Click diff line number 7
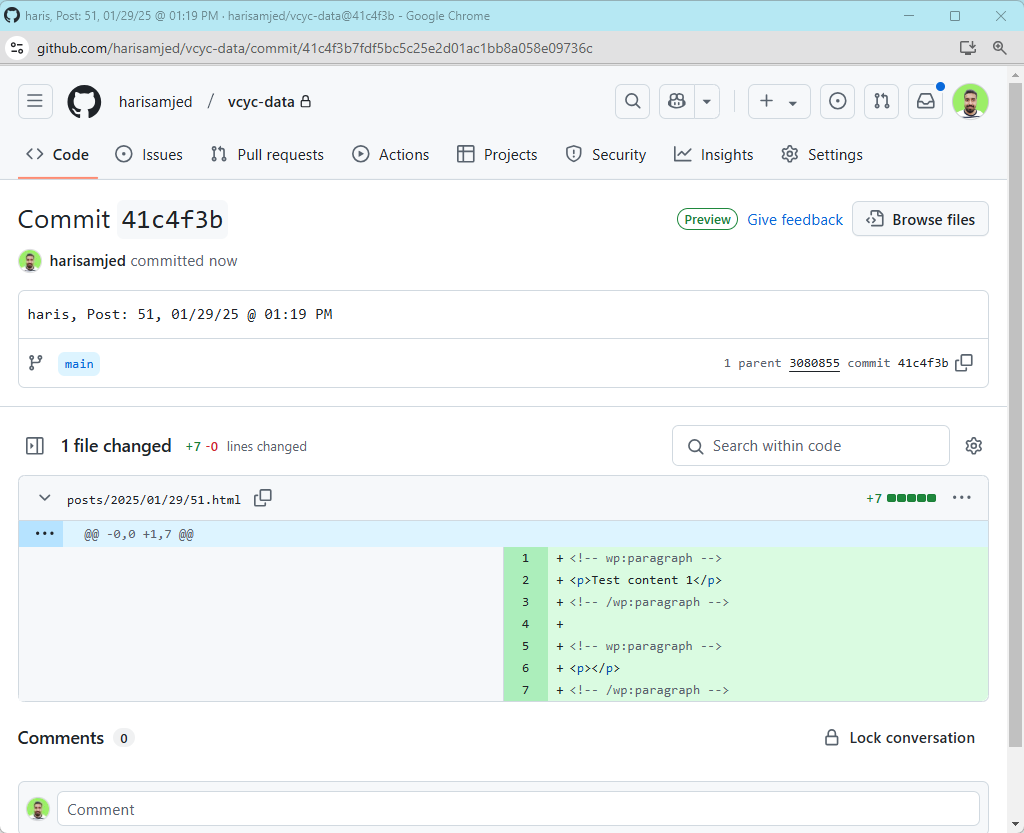 tap(525, 690)
